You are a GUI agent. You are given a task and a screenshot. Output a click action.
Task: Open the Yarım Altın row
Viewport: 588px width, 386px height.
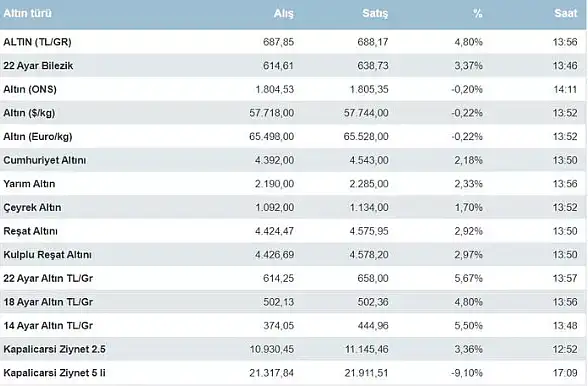coord(293,184)
